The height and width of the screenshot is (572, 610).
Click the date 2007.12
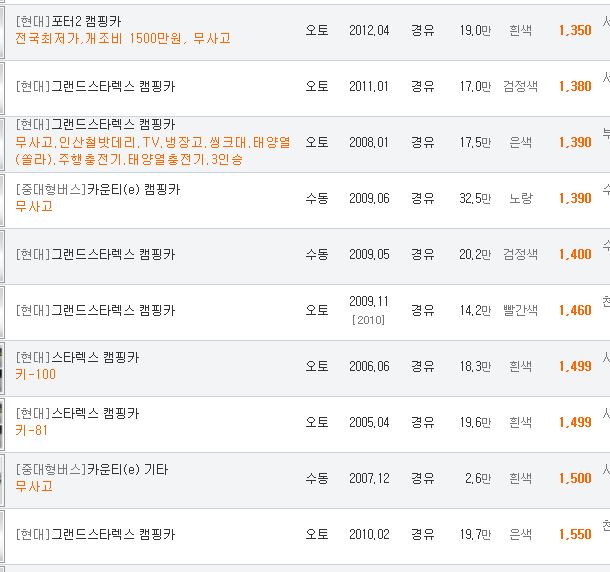point(369,478)
